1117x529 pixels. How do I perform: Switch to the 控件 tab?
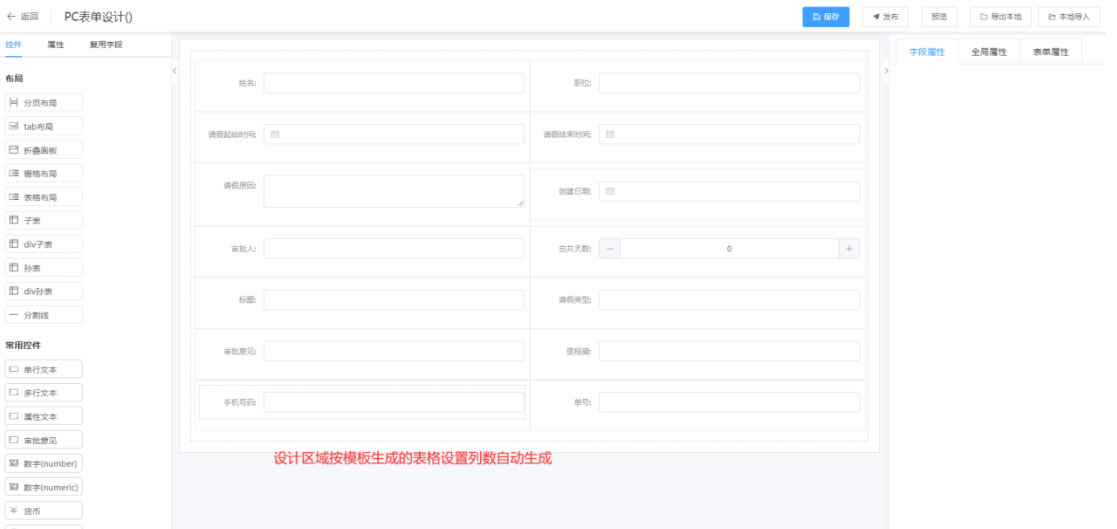(x=14, y=44)
